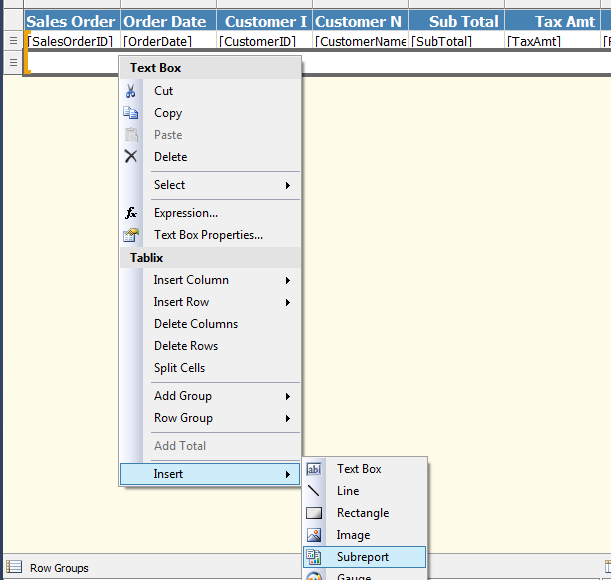
Task: Insert a Text Box from the submenu
Action: (364, 469)
